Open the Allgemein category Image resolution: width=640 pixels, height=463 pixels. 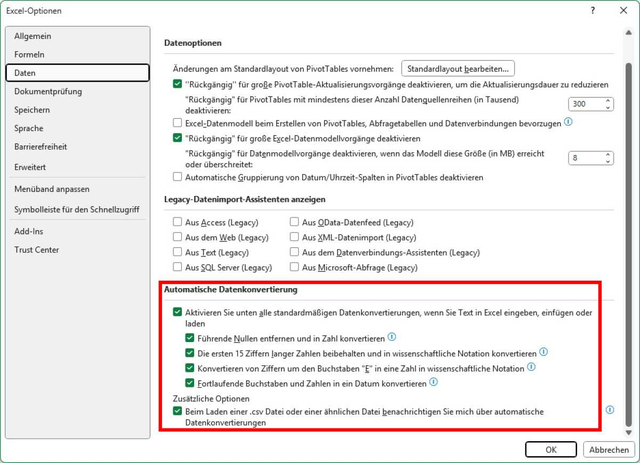click(x=78, y=36)
